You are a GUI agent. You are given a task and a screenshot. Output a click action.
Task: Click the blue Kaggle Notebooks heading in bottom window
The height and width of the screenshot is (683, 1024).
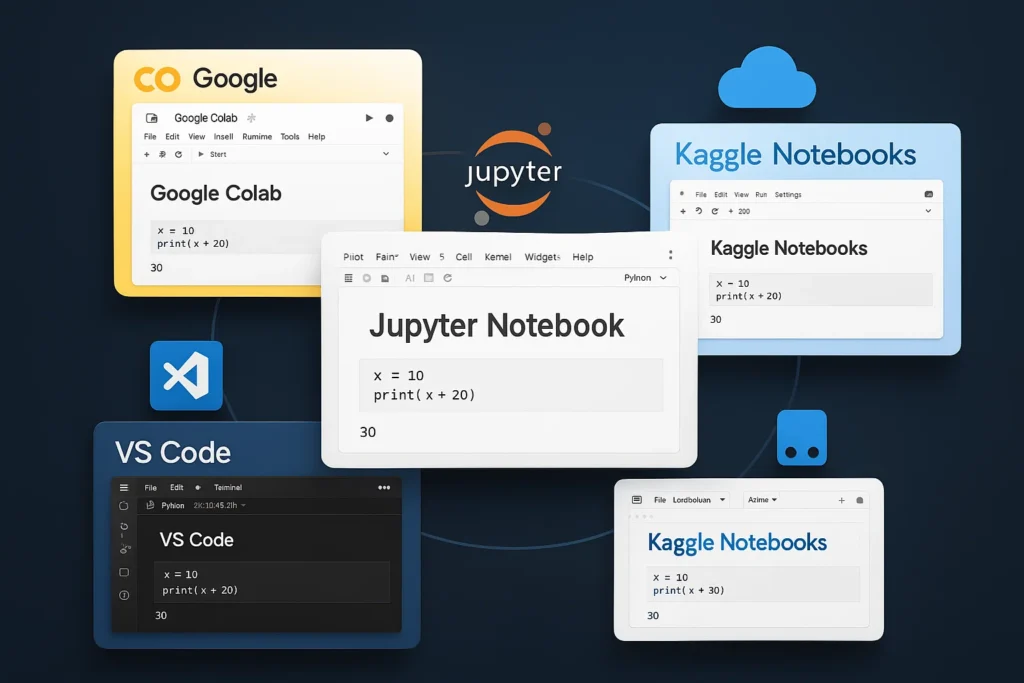click(x=737, y=543)
